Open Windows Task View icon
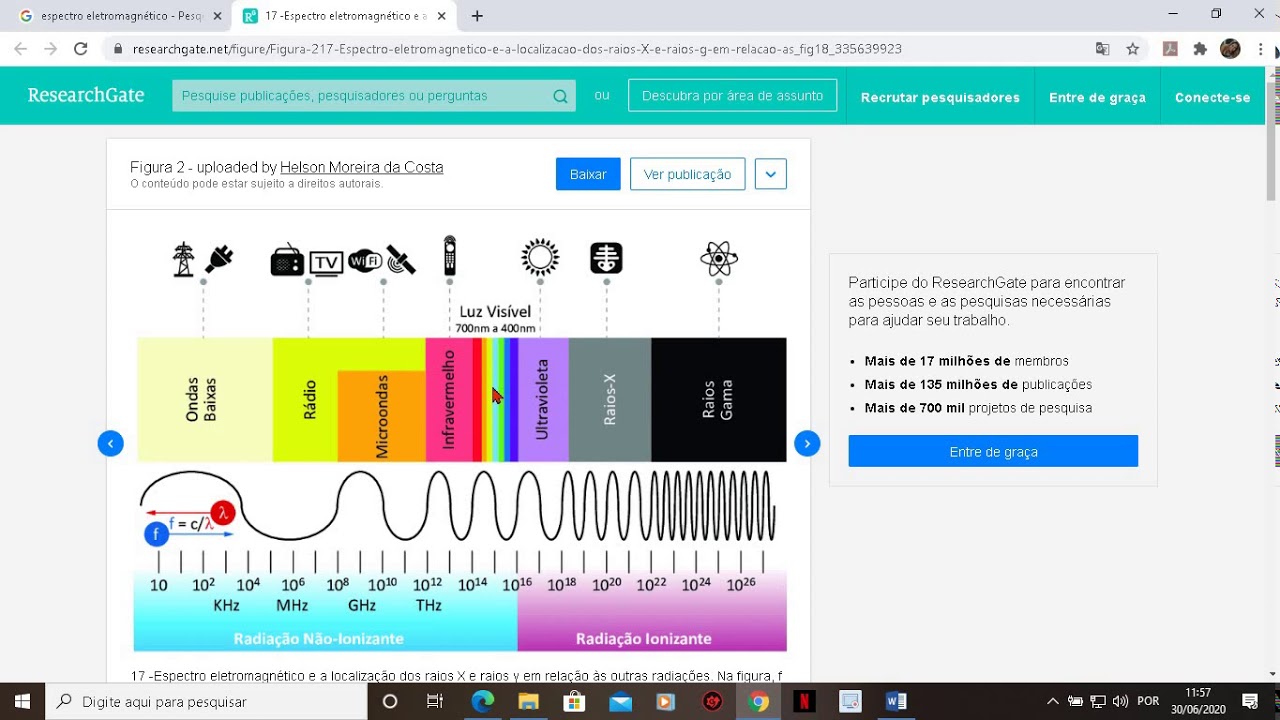This screenshot has width=1280, height=720. 435,701
